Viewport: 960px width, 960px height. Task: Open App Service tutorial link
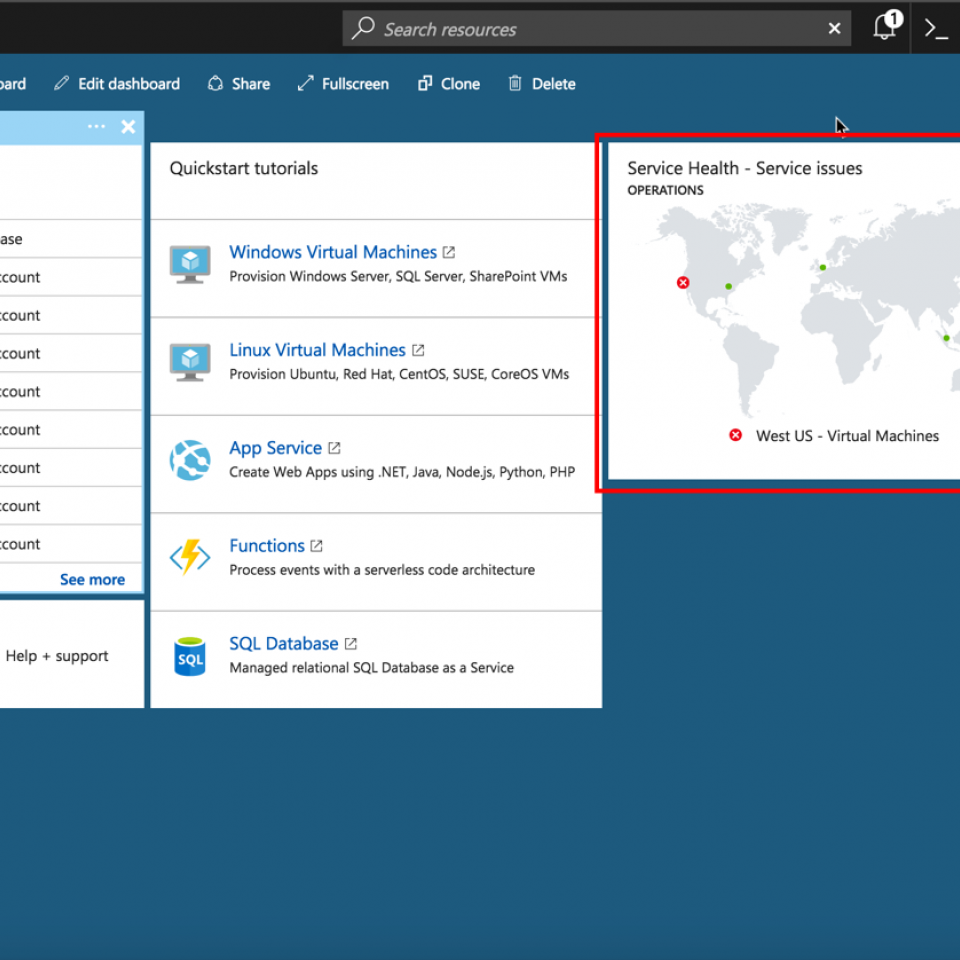click(276, 448)
